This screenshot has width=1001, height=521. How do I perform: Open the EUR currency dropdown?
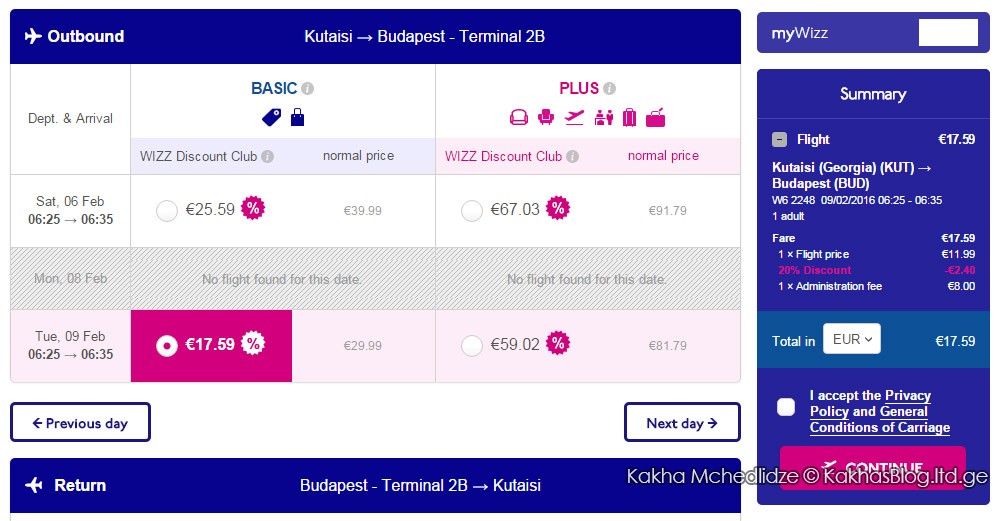(852, 339)
